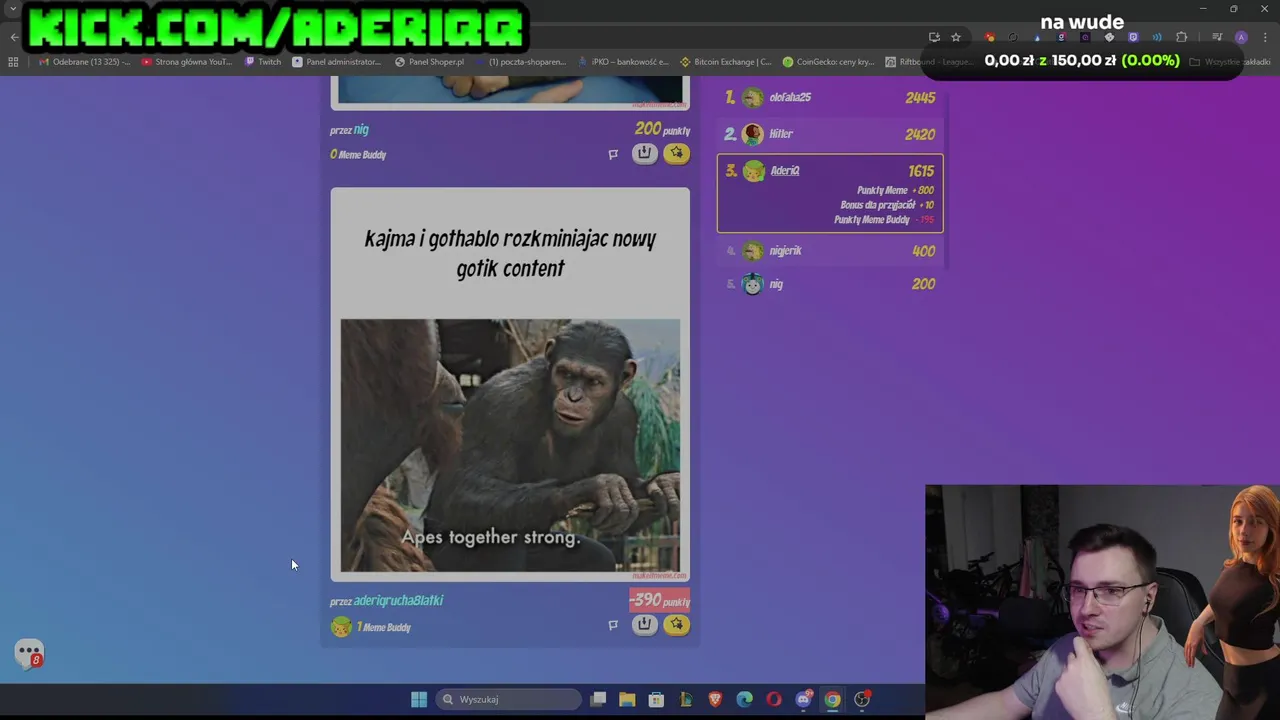Open the Windows Start menu
Image resolution: width=1280 pixels, height=720 pixels.
coord(419,699)
